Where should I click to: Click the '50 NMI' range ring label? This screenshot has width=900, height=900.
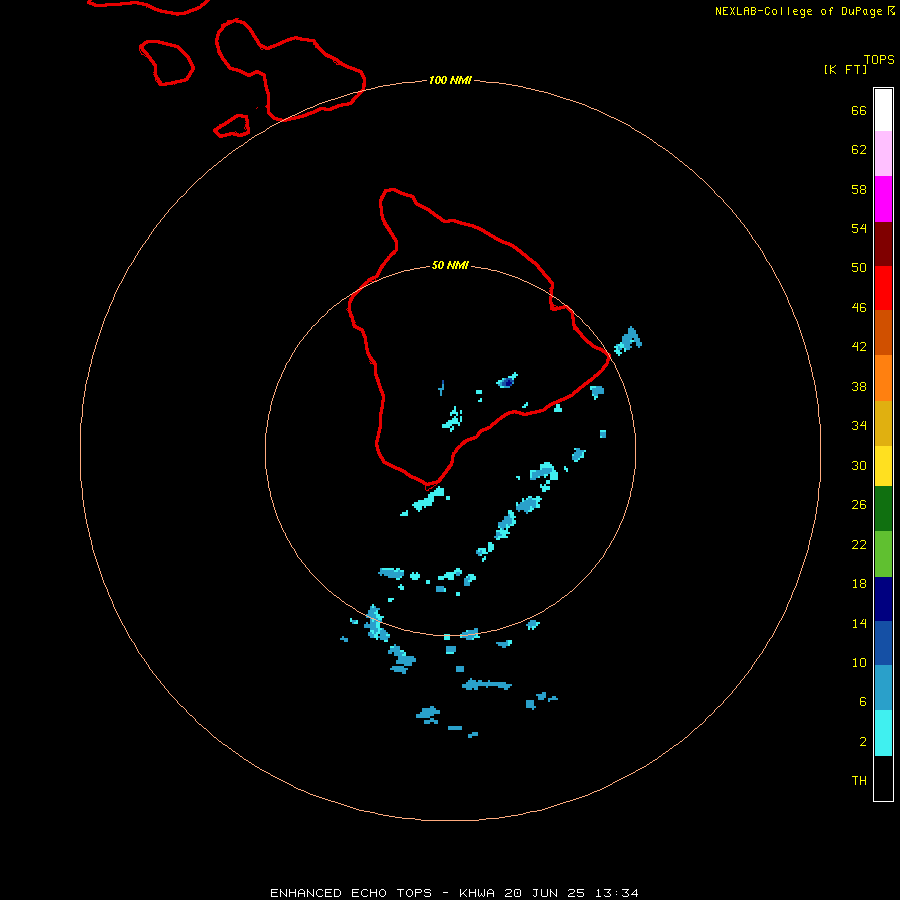450,265
